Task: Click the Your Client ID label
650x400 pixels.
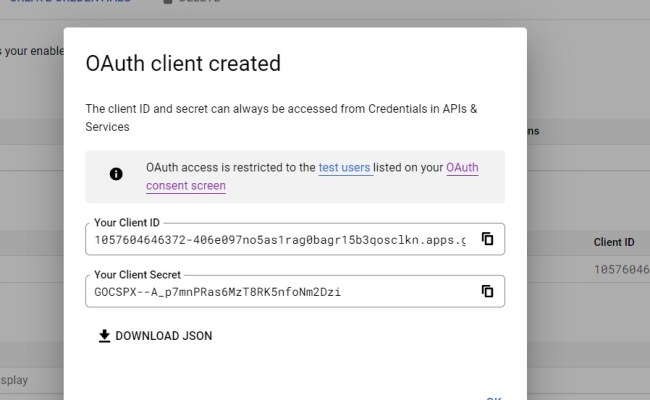Action: (x=126, y=223)
